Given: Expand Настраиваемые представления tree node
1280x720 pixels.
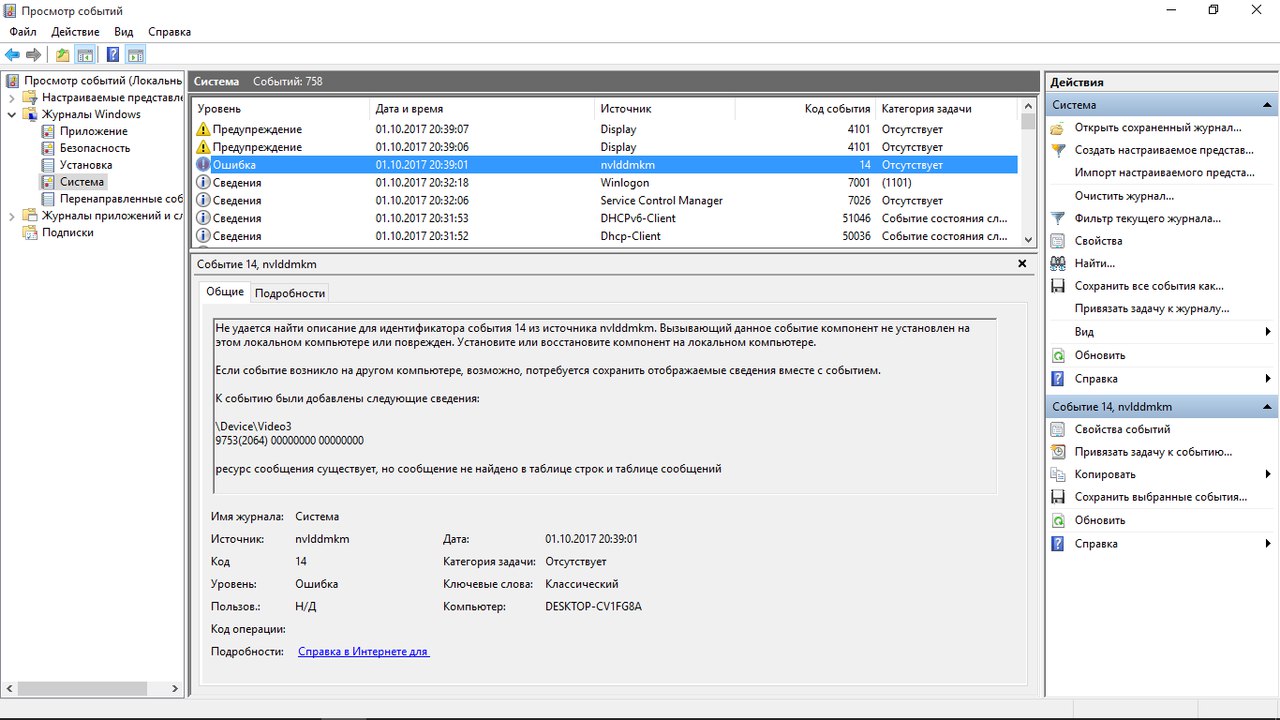Looking at the screenshot, I should click(12, 98).
